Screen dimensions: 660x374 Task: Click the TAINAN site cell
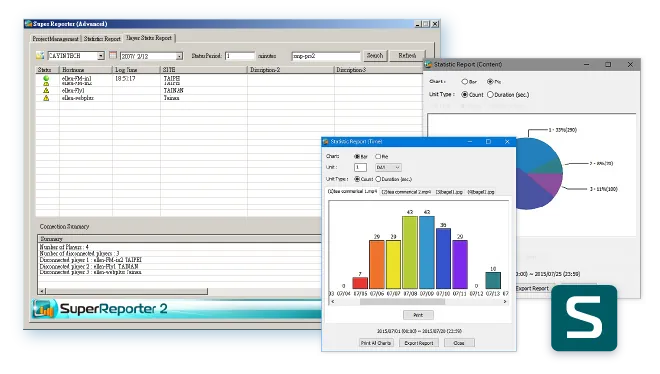173,90
